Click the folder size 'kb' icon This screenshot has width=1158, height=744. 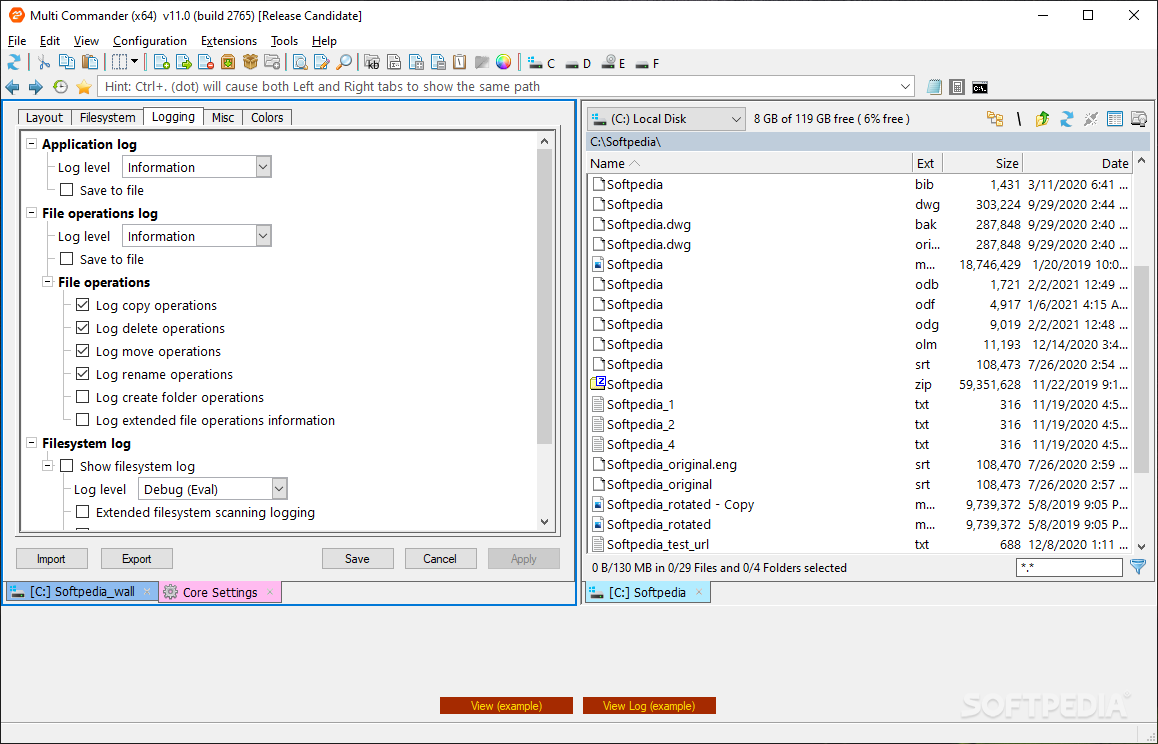[372, 63]
